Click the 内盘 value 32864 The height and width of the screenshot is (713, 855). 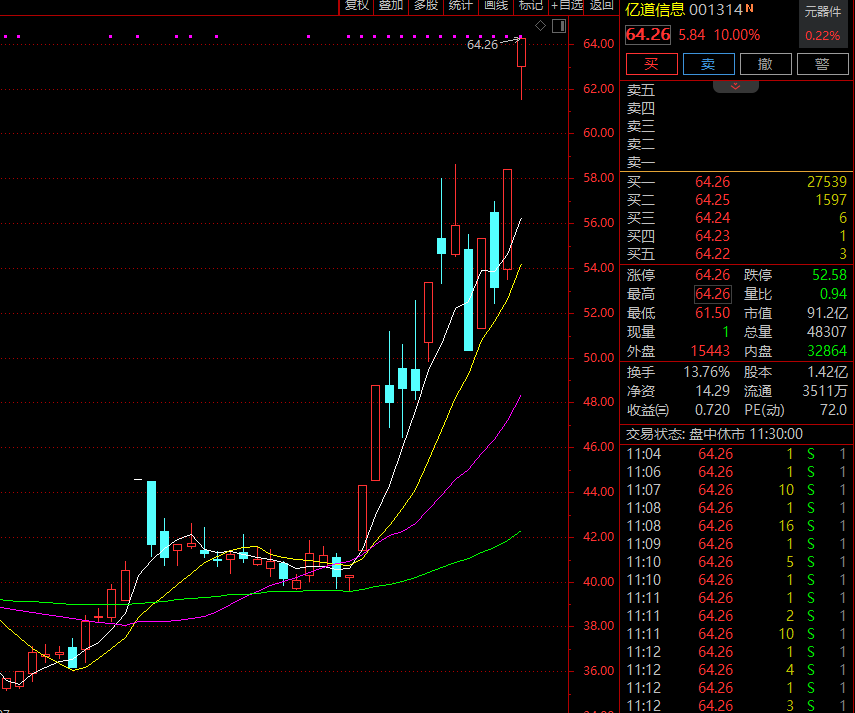[x=827, y=351]
